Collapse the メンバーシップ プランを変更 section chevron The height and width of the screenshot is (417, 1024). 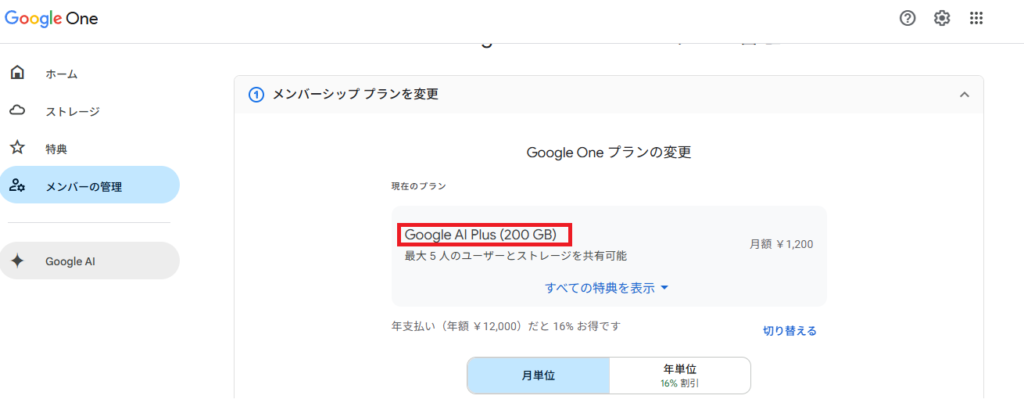964,95
